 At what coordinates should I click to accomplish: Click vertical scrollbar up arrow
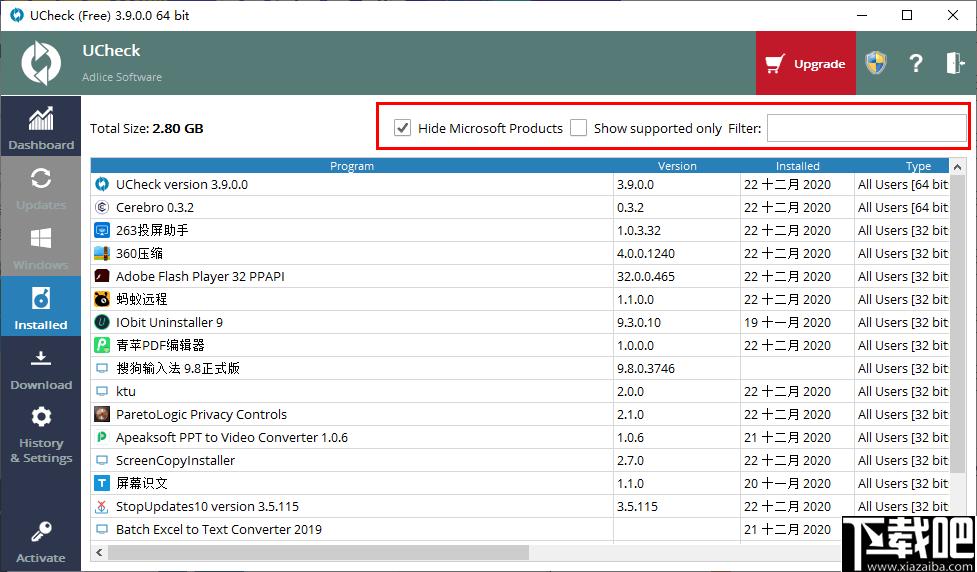956,166
